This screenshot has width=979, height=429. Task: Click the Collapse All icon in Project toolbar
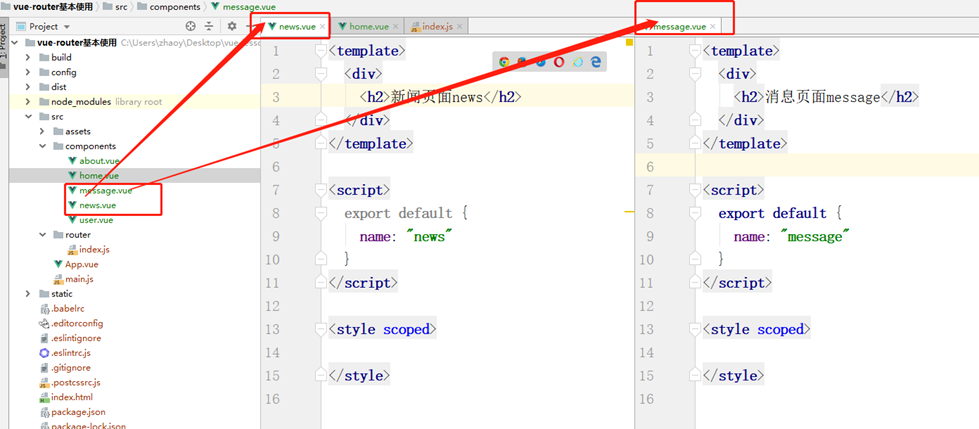(209, 26)
